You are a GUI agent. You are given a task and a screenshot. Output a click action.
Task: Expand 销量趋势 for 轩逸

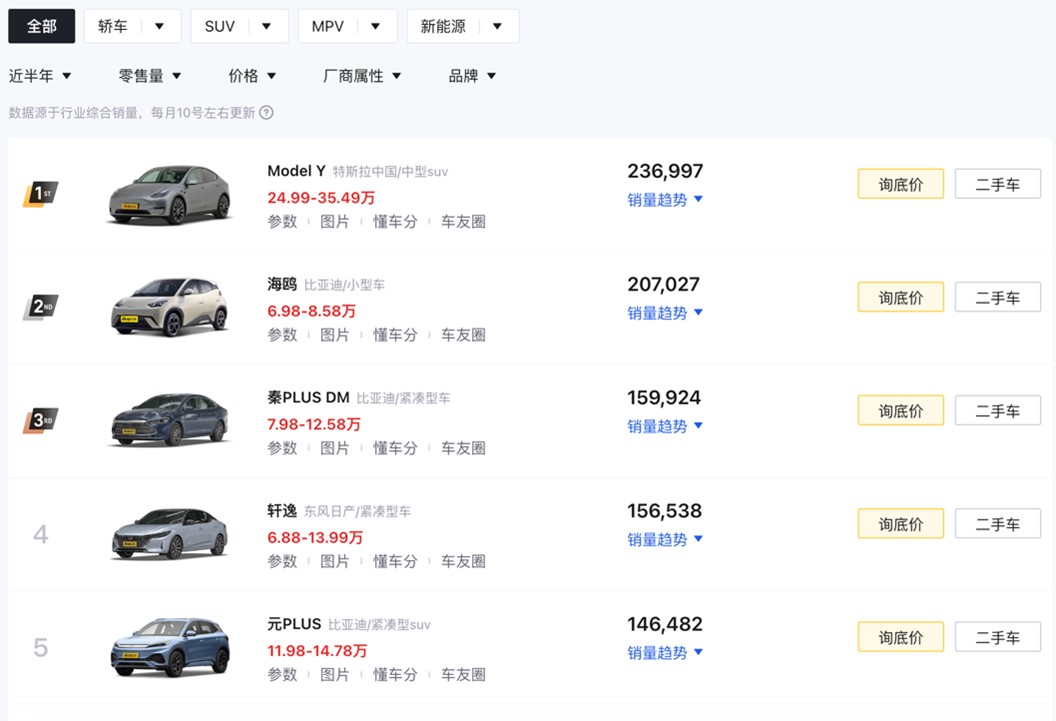click(x=665, y=539)
